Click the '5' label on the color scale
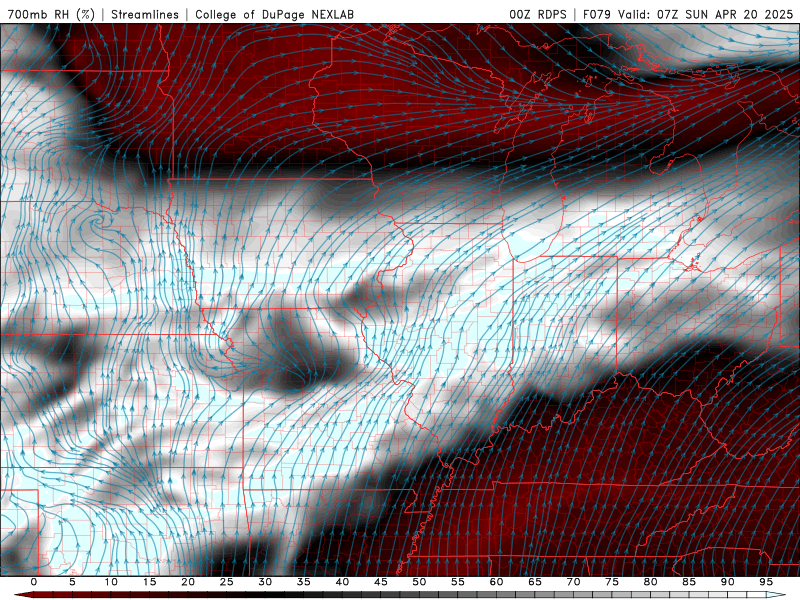The width and height of the screenshot is (800, 600). 72,582
